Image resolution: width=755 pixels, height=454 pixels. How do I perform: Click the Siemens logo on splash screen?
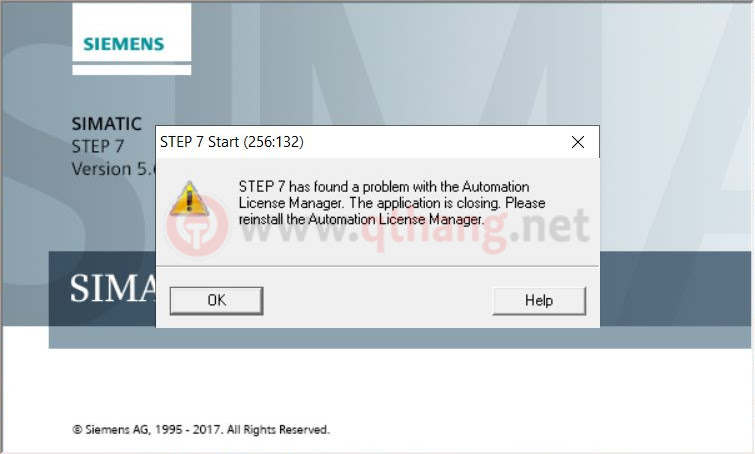click(x=124, y=44)
